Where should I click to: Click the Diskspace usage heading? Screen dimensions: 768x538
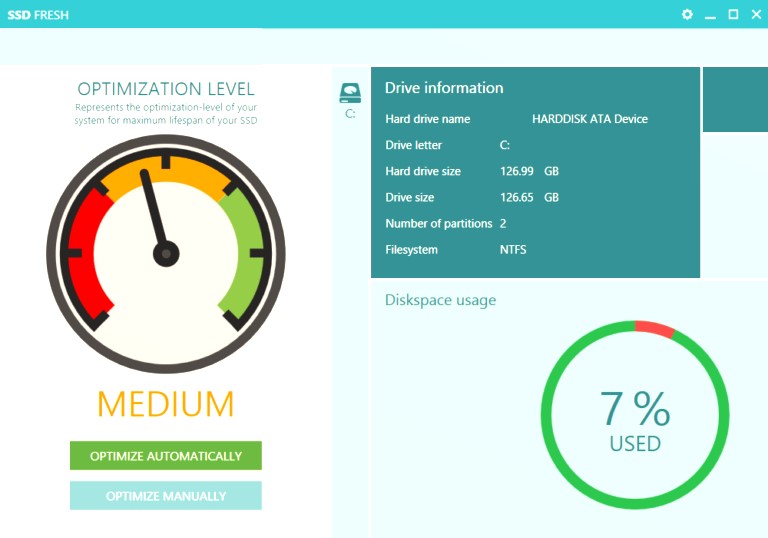click(x=440, y=300)
